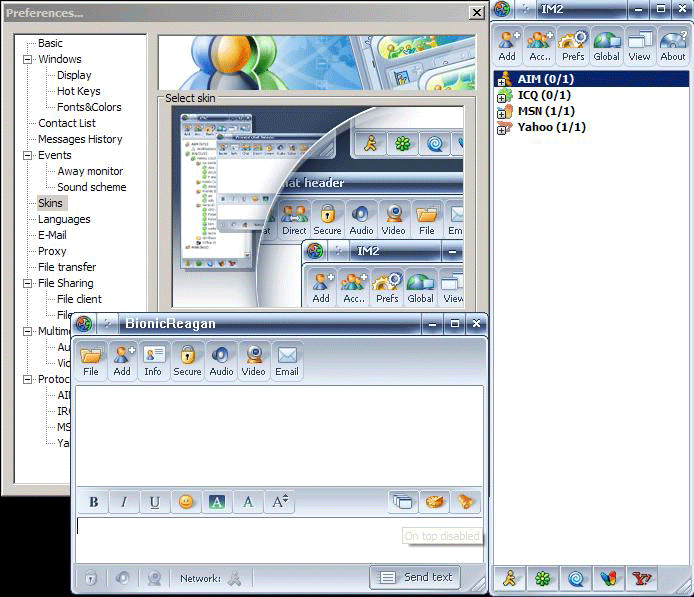Click orange disc icon in chat format bar
The image size is (694, 597).
coord(434,502)
